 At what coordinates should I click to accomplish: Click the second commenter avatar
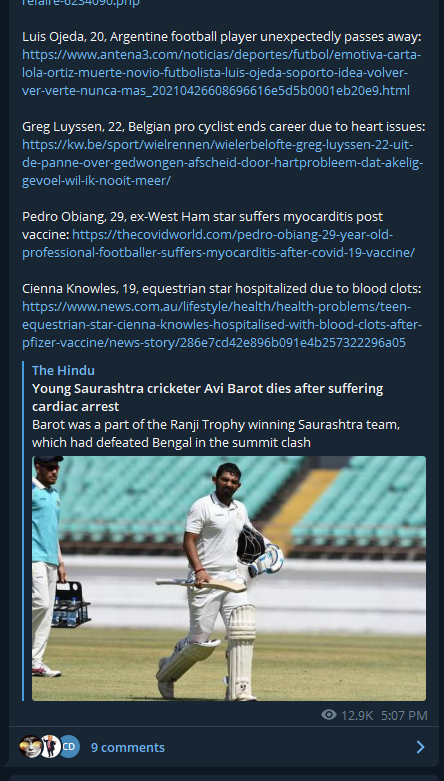coord(50,747)
